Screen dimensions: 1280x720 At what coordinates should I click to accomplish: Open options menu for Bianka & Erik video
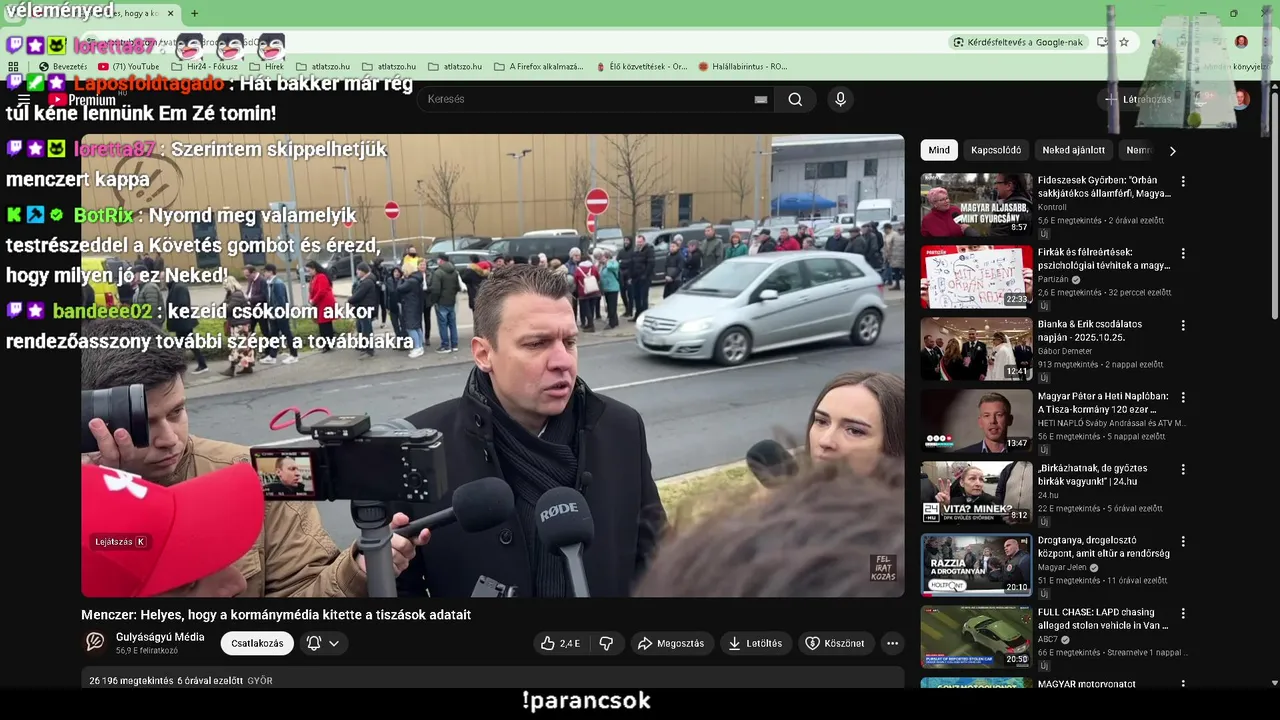pyautogui.click(x=1183, y=326)
